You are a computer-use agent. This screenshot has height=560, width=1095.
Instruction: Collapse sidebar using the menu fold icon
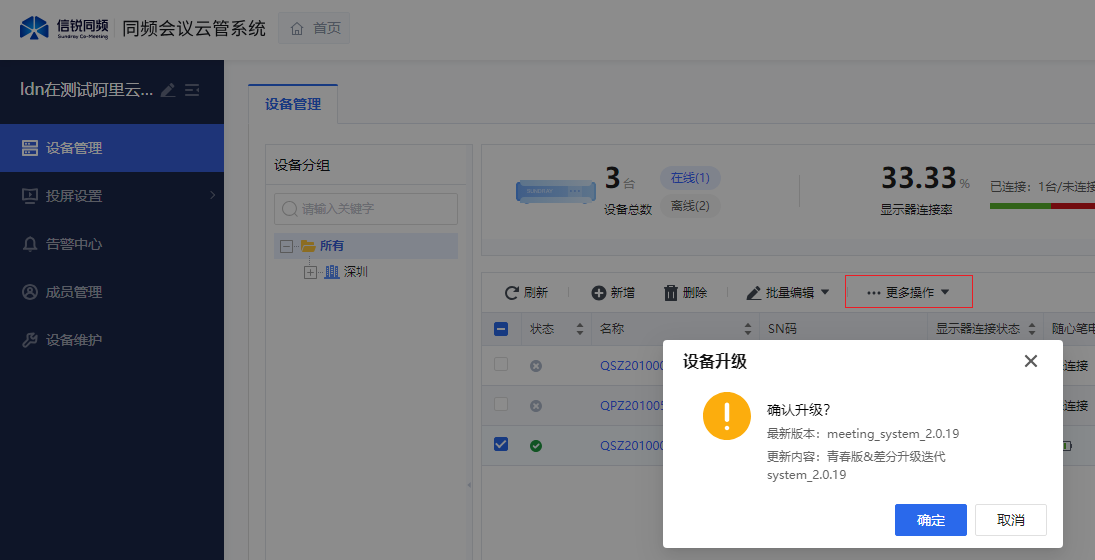tap(192, 90)
